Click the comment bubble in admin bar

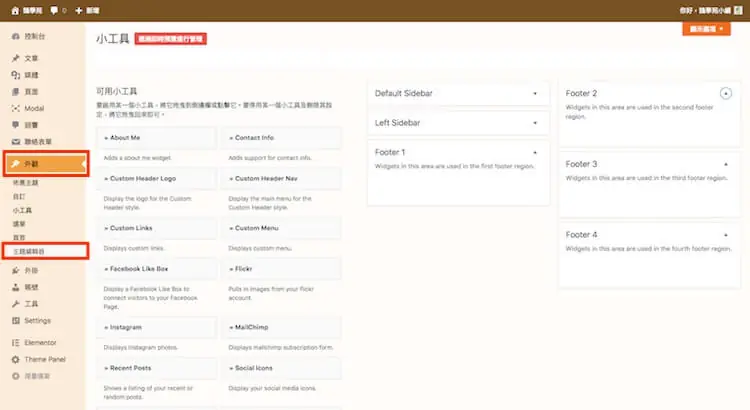tap(54, 10)
